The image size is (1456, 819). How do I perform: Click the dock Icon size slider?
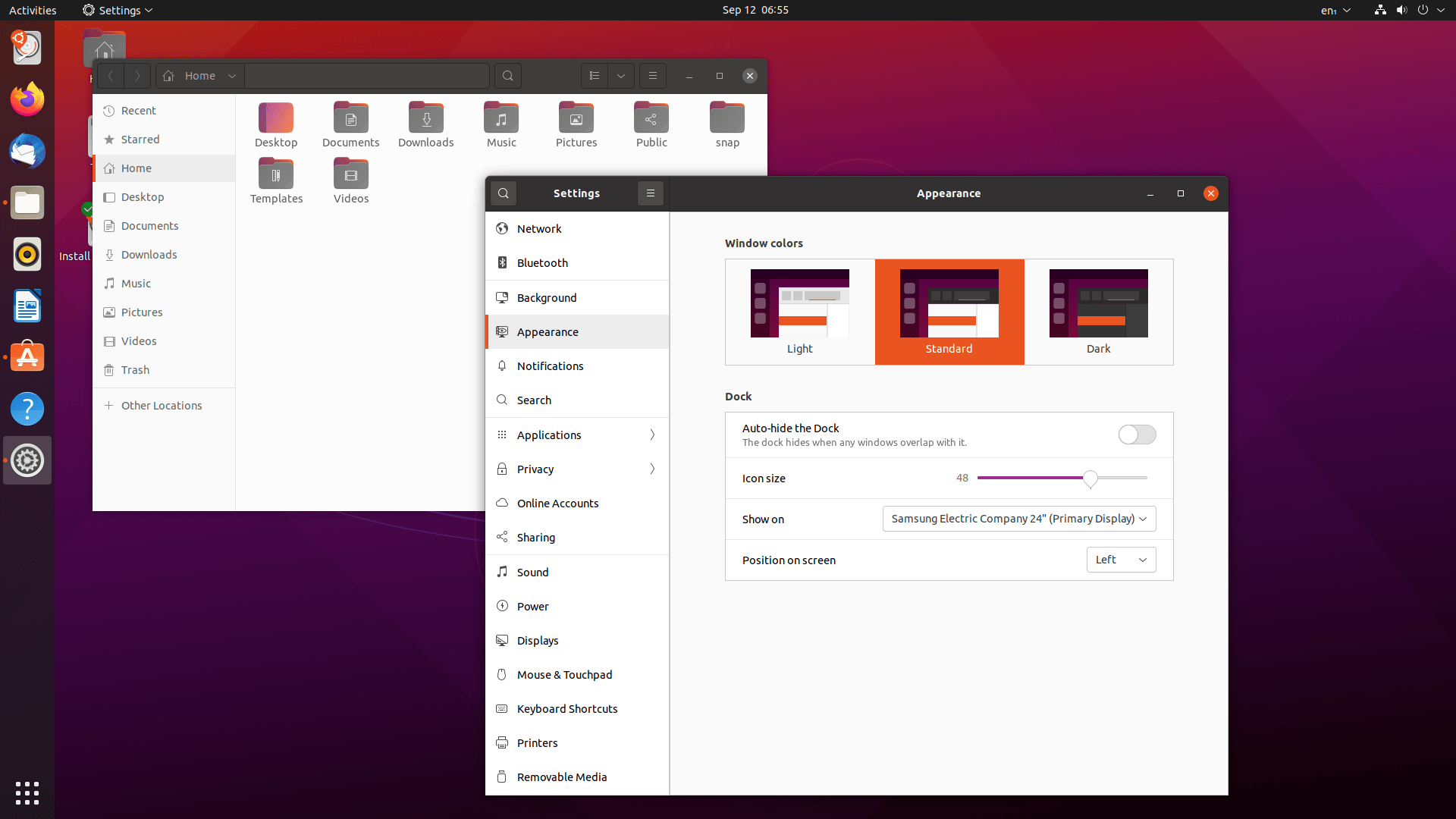[x=1062, y=478]
